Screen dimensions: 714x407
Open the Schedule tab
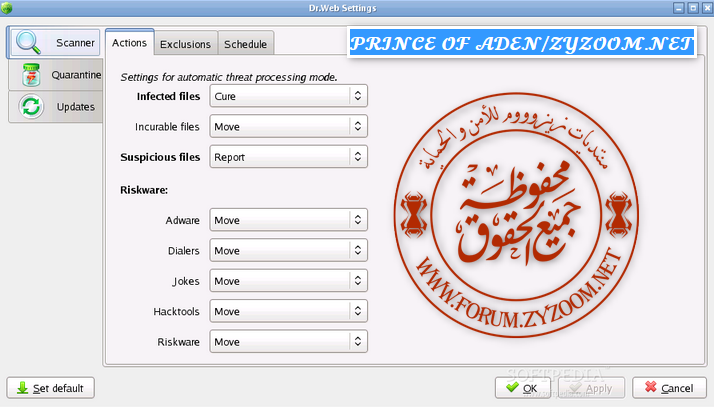pos(245,44)
